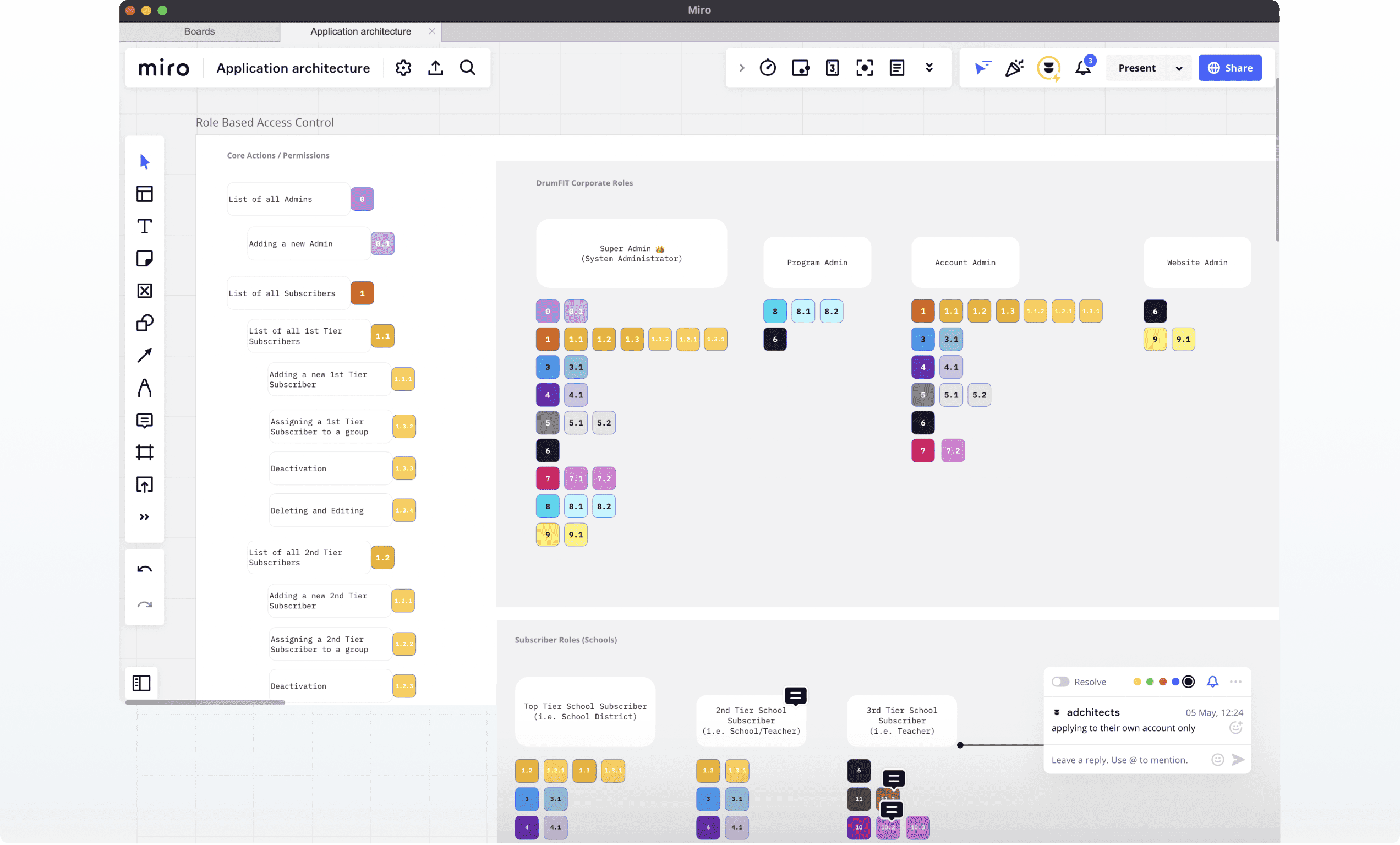This screenshot has width=1400, height=845.
Task: Select the Shapes tool
Action: coord(144,323)
